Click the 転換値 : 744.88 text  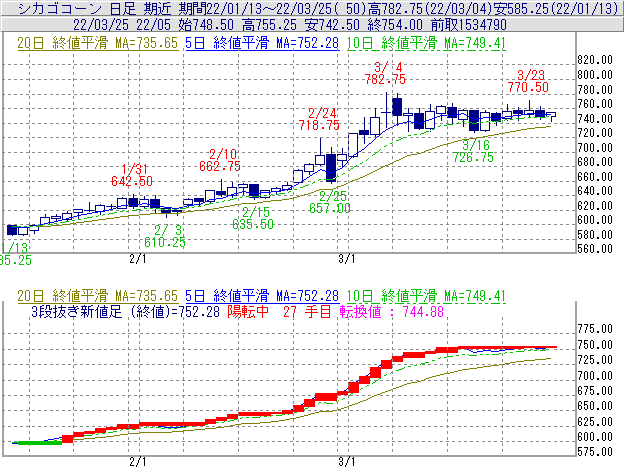(x=392, y=312)
